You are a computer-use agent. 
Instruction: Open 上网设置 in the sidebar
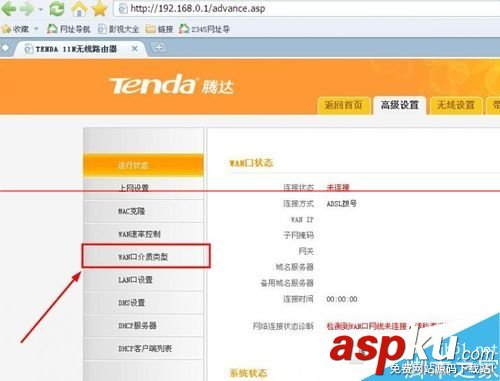coord(143,188)
